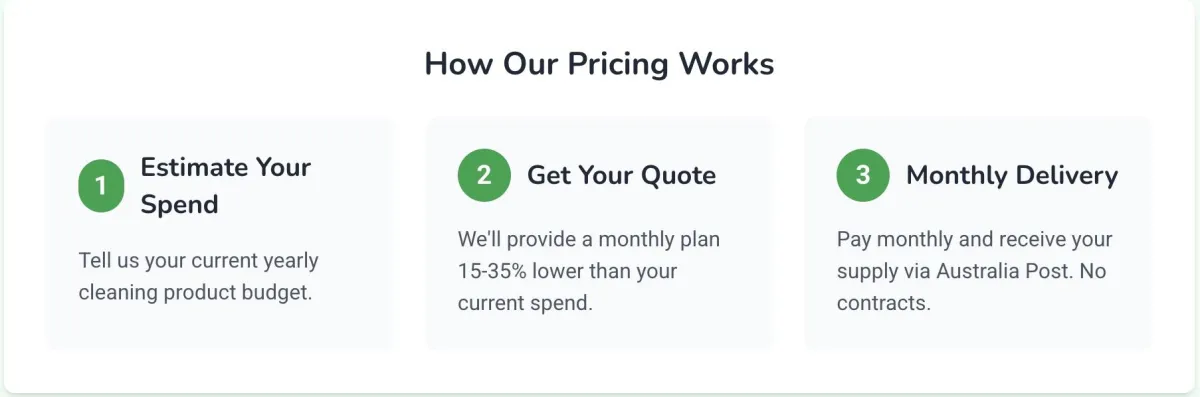Image resolution: width=1200 pixels, height=397 pixels.
Task: Click the word "Delivery" in the third card title
Action: pos(1064,175)
